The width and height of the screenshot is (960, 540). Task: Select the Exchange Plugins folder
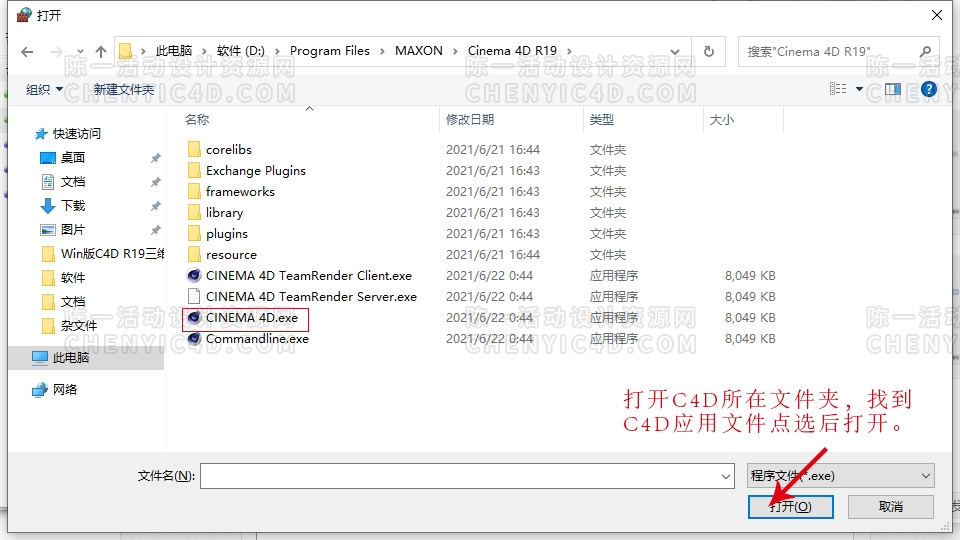256,171
